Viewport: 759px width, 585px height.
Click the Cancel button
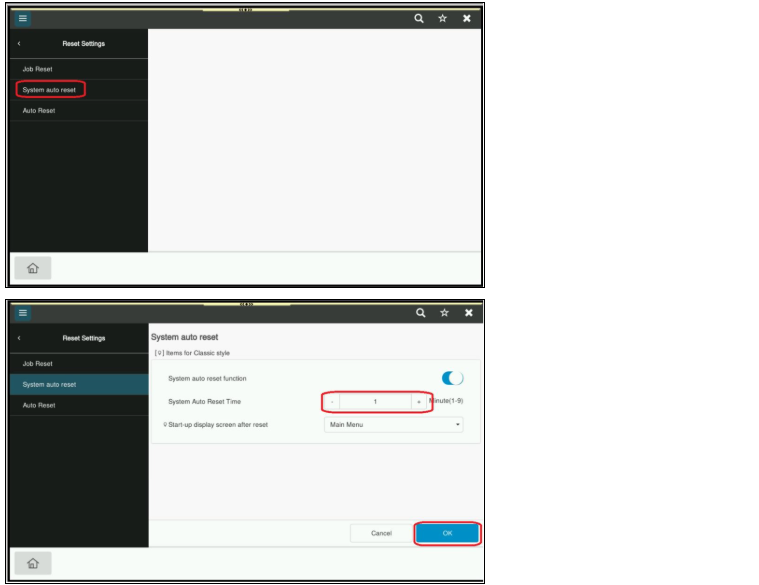point(381,533)
